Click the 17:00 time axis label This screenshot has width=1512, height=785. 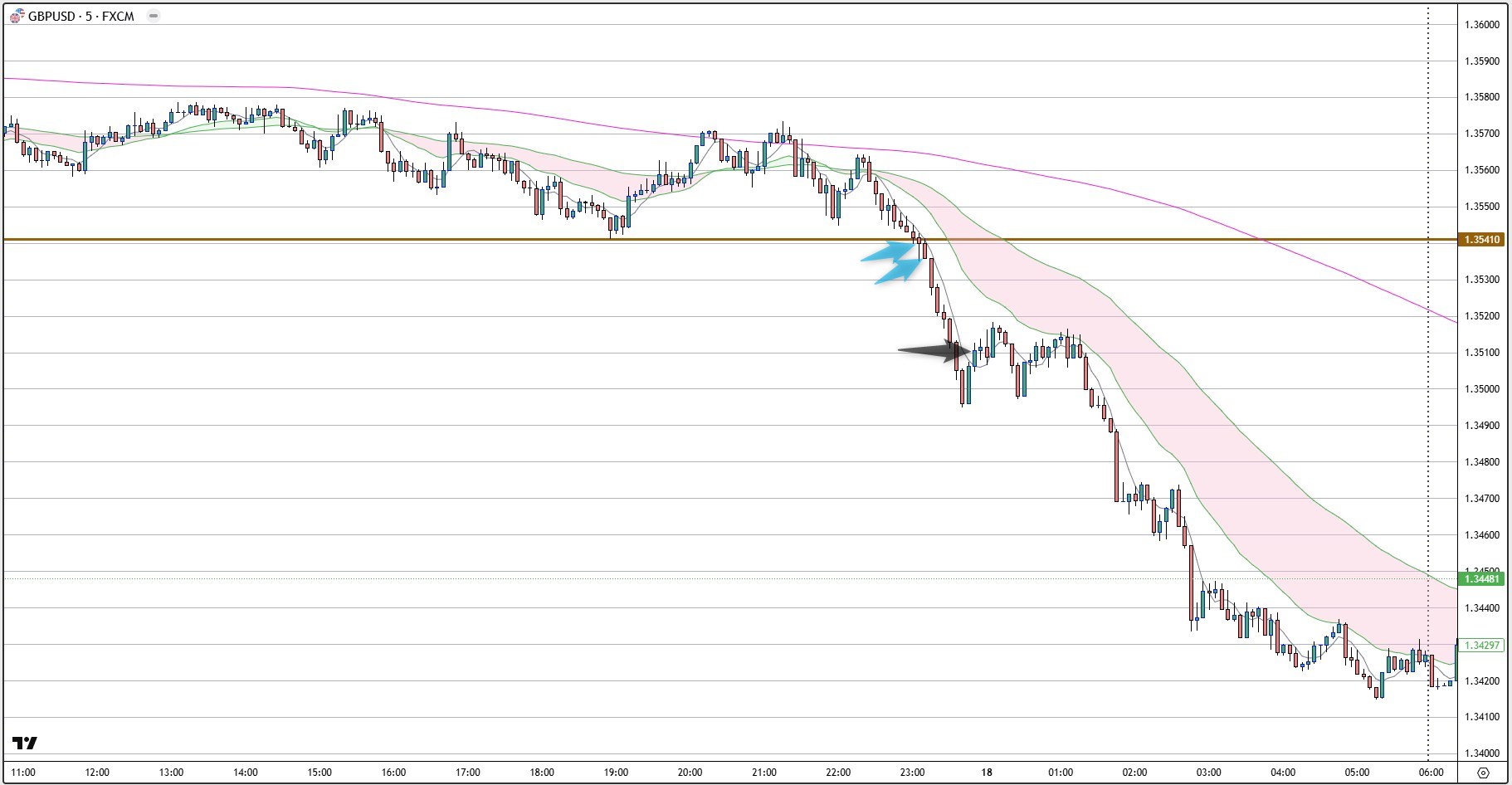point(468,773)
